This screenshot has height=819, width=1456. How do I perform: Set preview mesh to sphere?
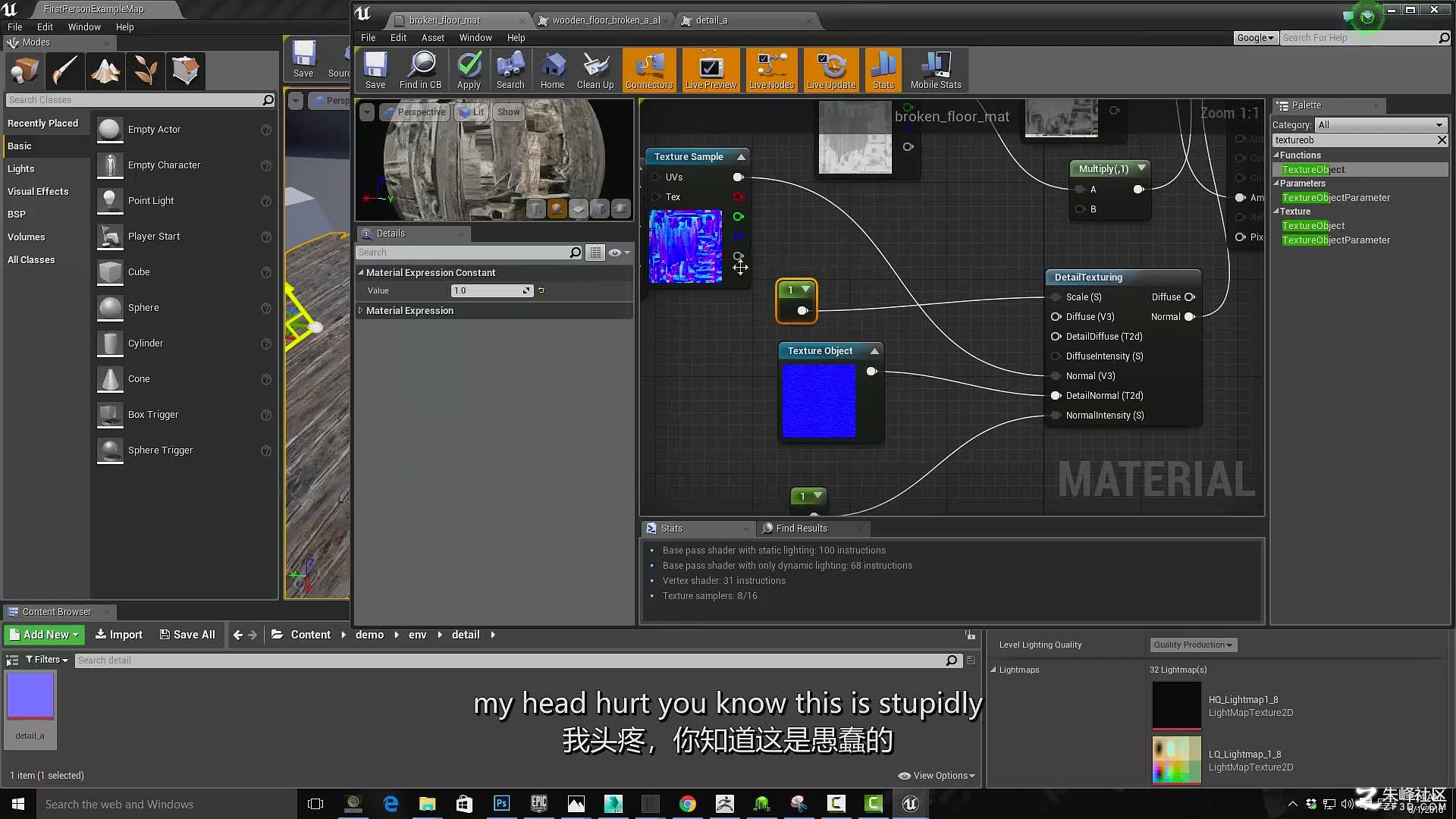click(557, 209)
